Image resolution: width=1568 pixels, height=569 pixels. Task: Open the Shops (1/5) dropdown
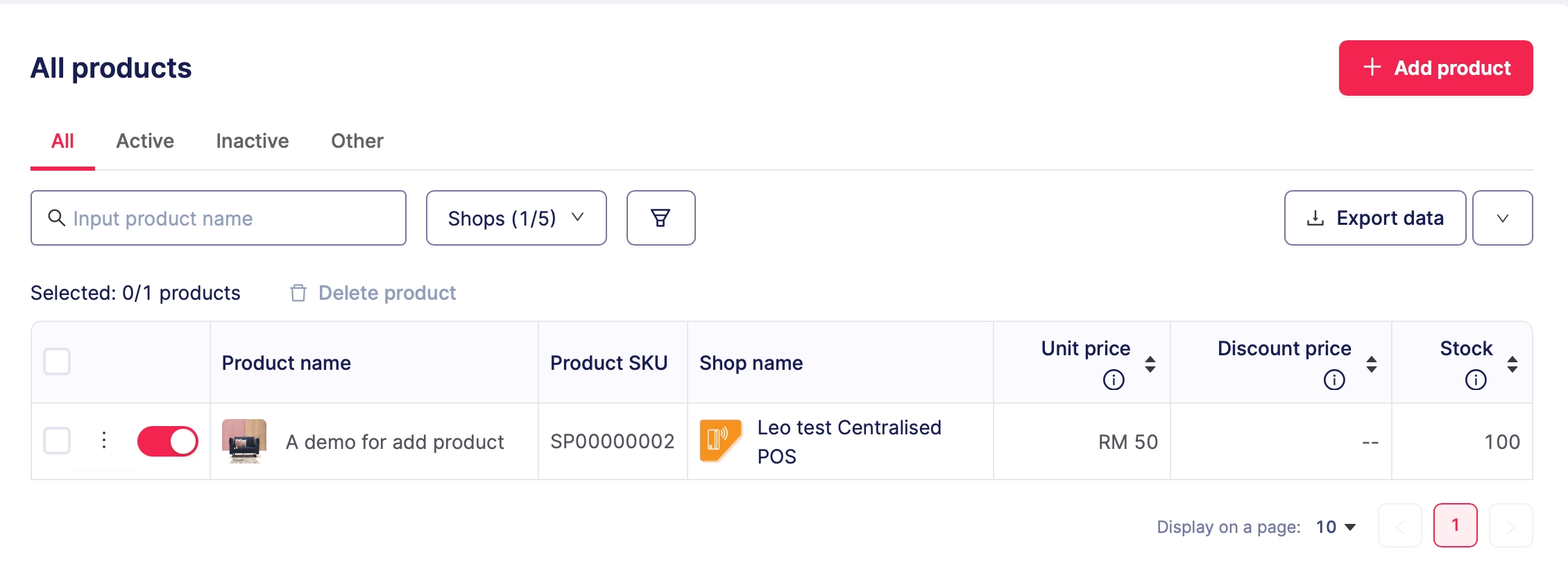(516, 218)
